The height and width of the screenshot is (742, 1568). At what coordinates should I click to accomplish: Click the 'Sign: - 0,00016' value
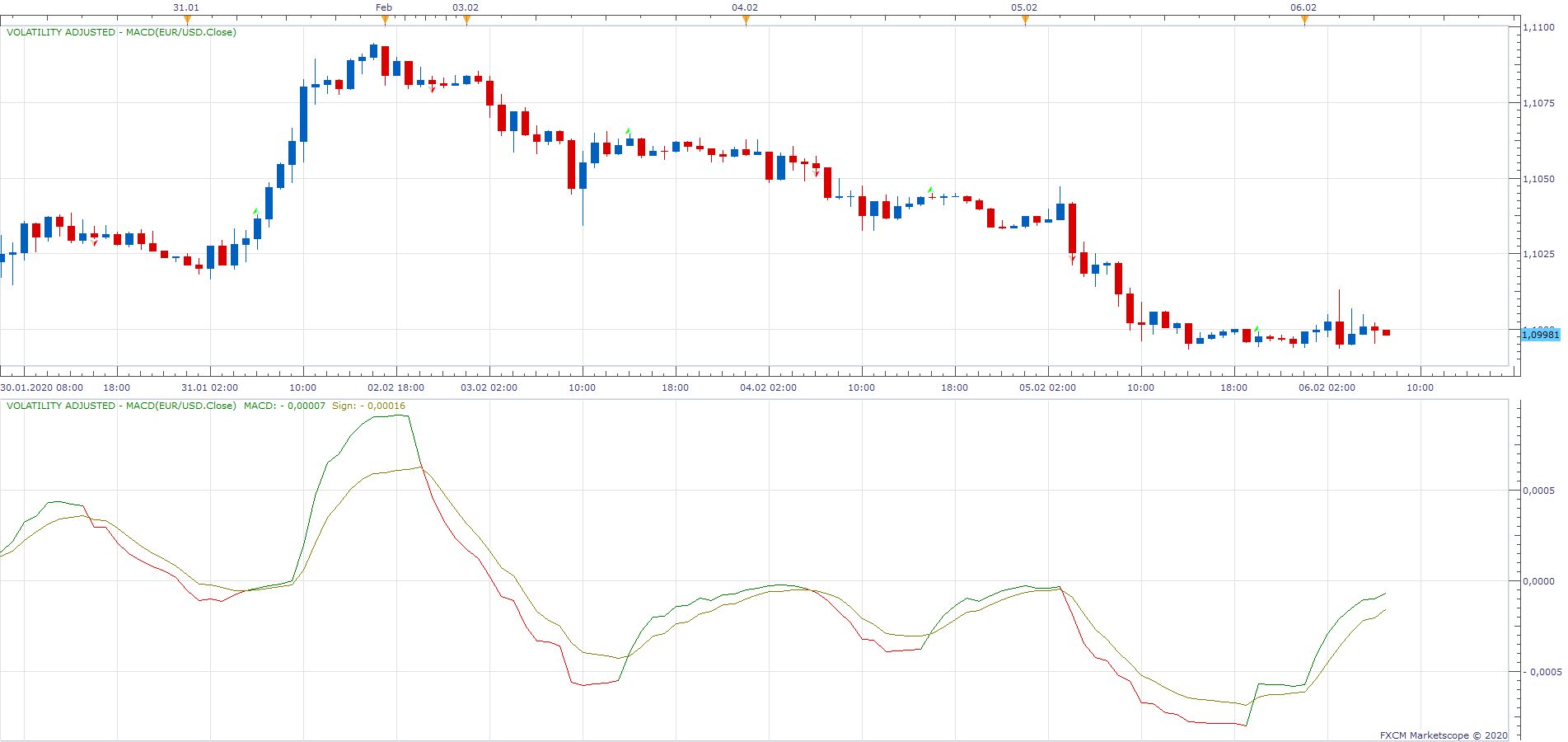(x=368, y=406)
